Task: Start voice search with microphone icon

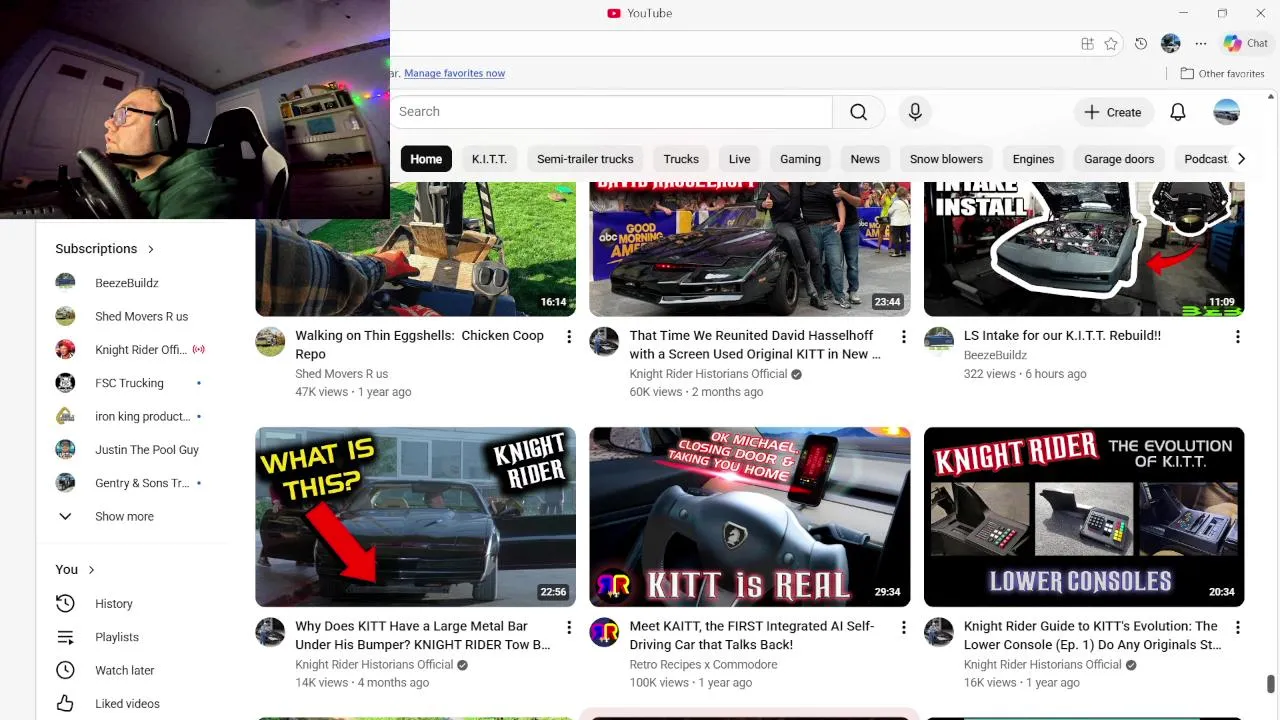Action: point(914,112)
